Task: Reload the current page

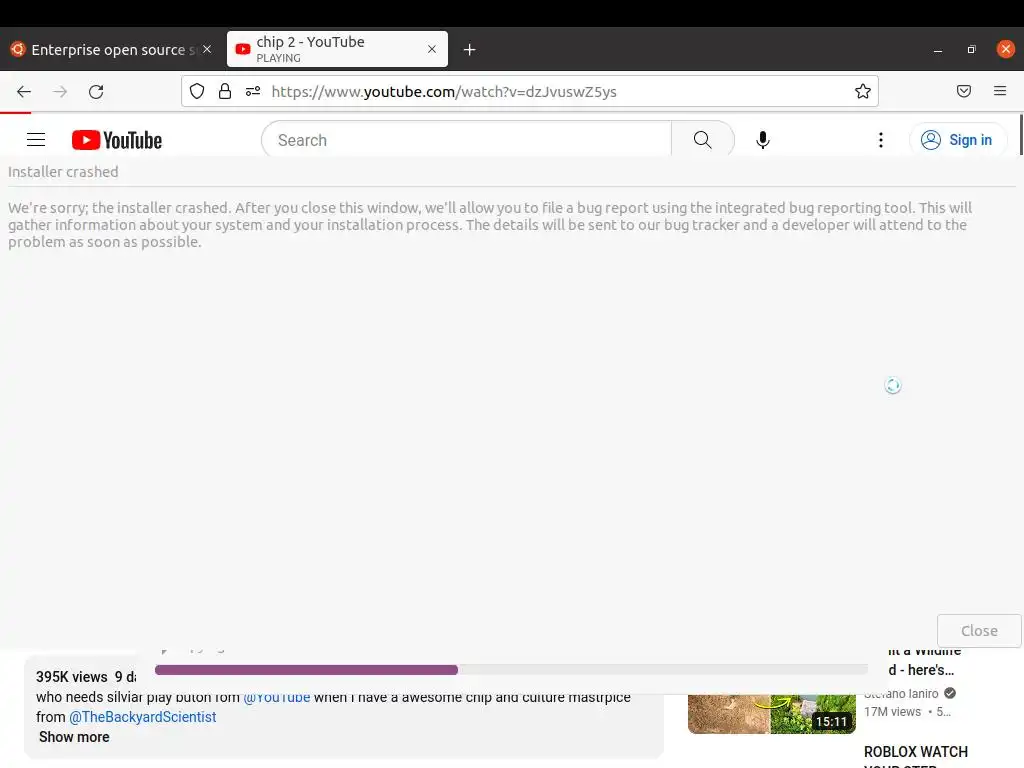Action: [96, 91]
